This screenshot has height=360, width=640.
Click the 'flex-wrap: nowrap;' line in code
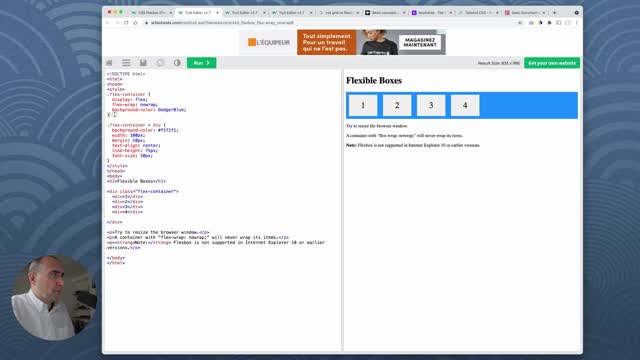135,104
